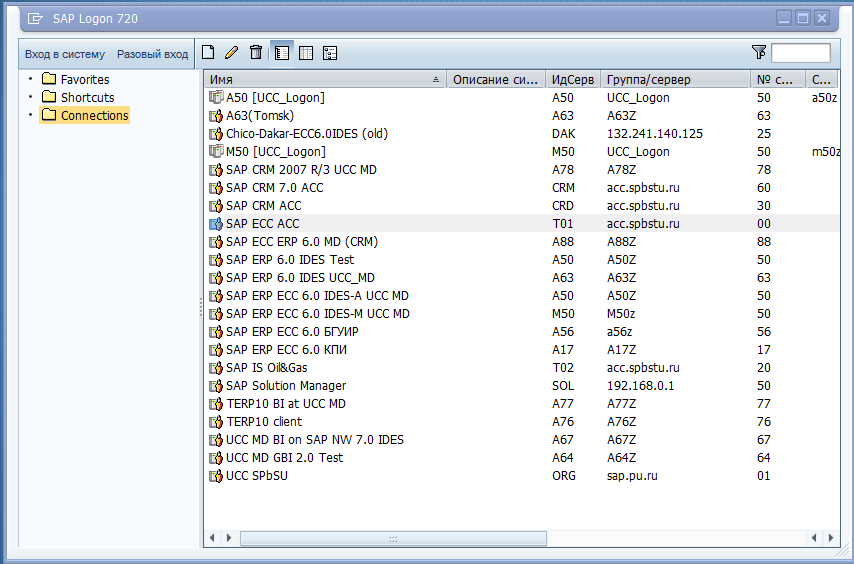The height and width of the screenshot is (564, 854).
Task: Minimize the SAP Logon 720 window
Action: [x=784, y=18]
